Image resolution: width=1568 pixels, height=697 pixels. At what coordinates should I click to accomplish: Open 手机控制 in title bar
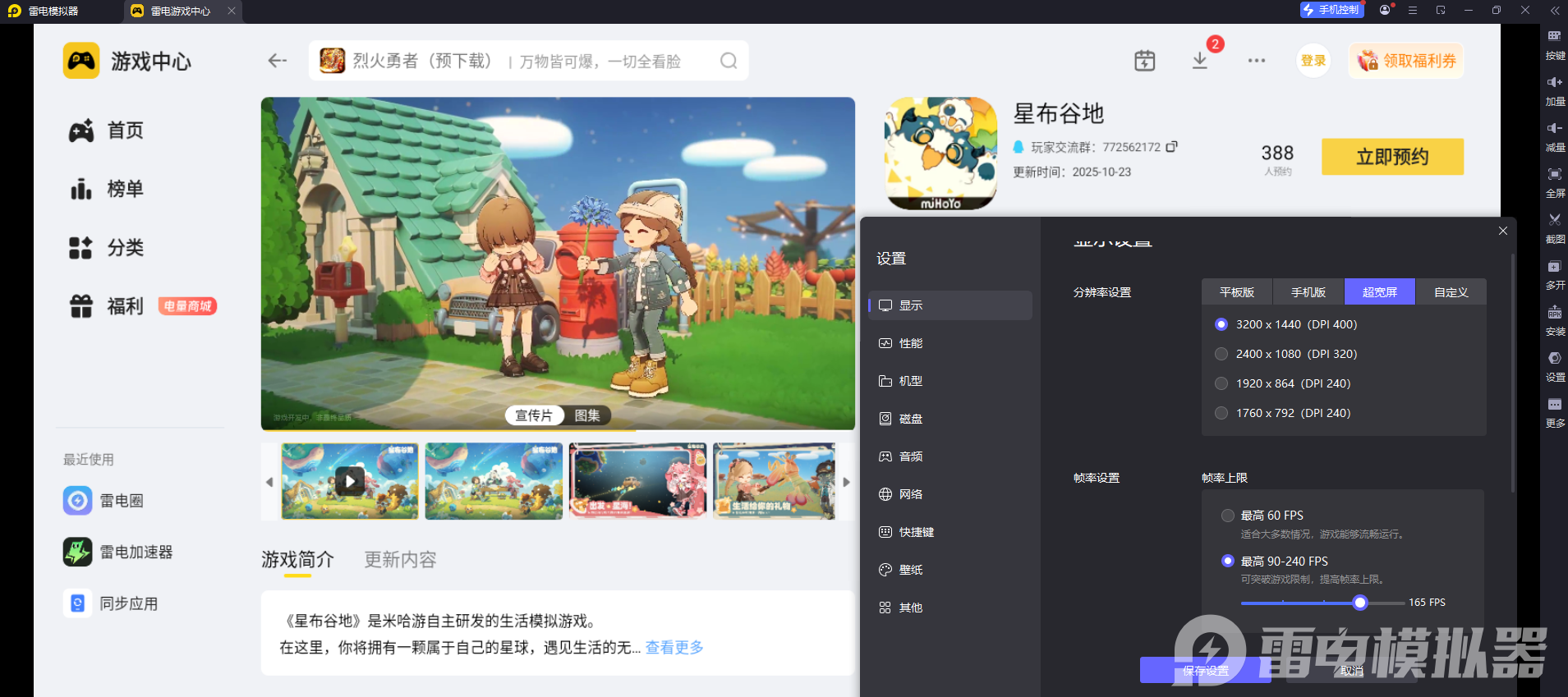1331,10
